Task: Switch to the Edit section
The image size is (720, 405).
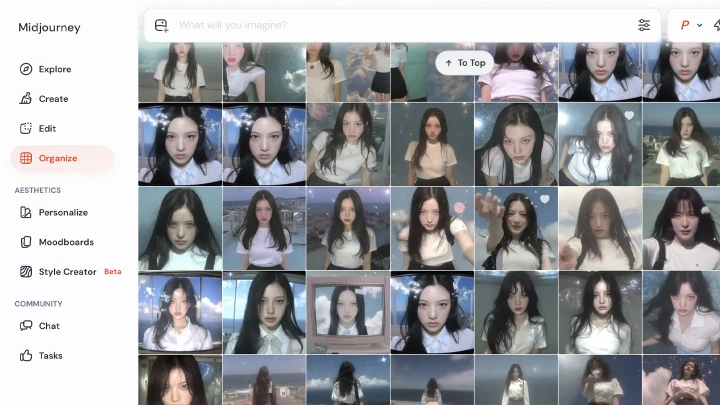Action: (62, 128)
